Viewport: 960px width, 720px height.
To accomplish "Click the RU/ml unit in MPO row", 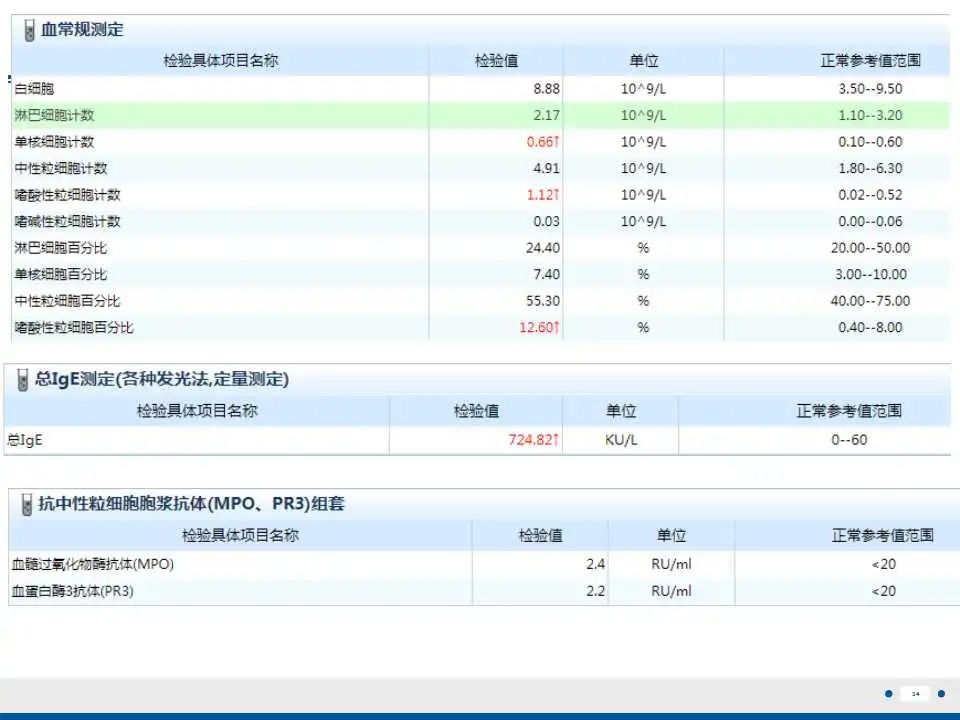I will (x=671, y=564).
